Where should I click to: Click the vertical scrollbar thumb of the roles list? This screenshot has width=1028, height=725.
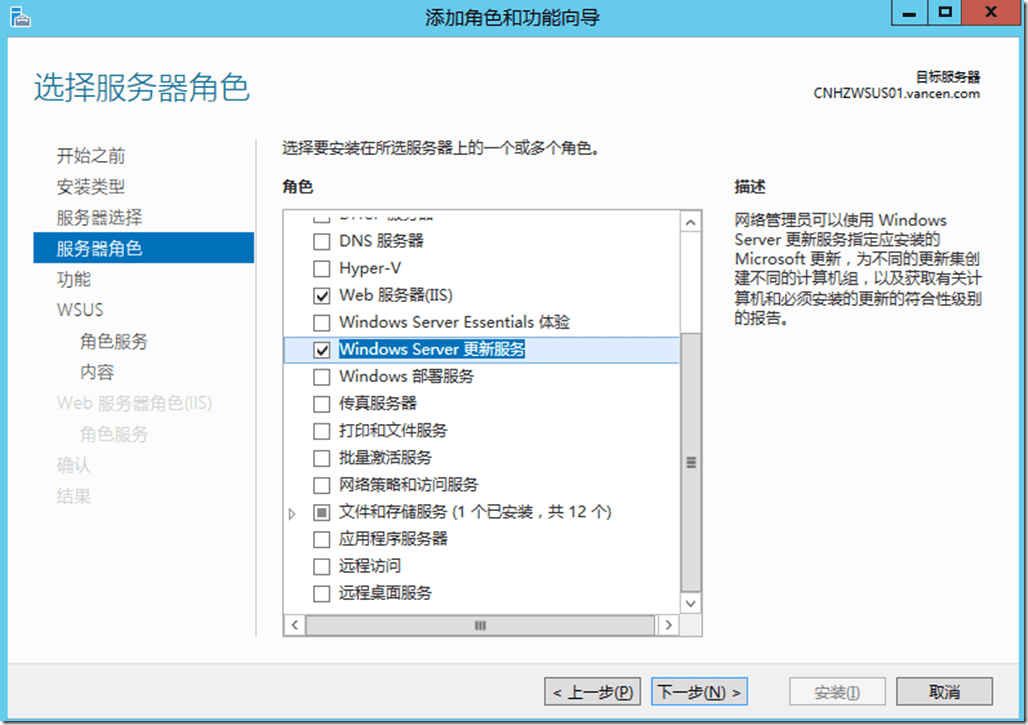tap(690, 462)
